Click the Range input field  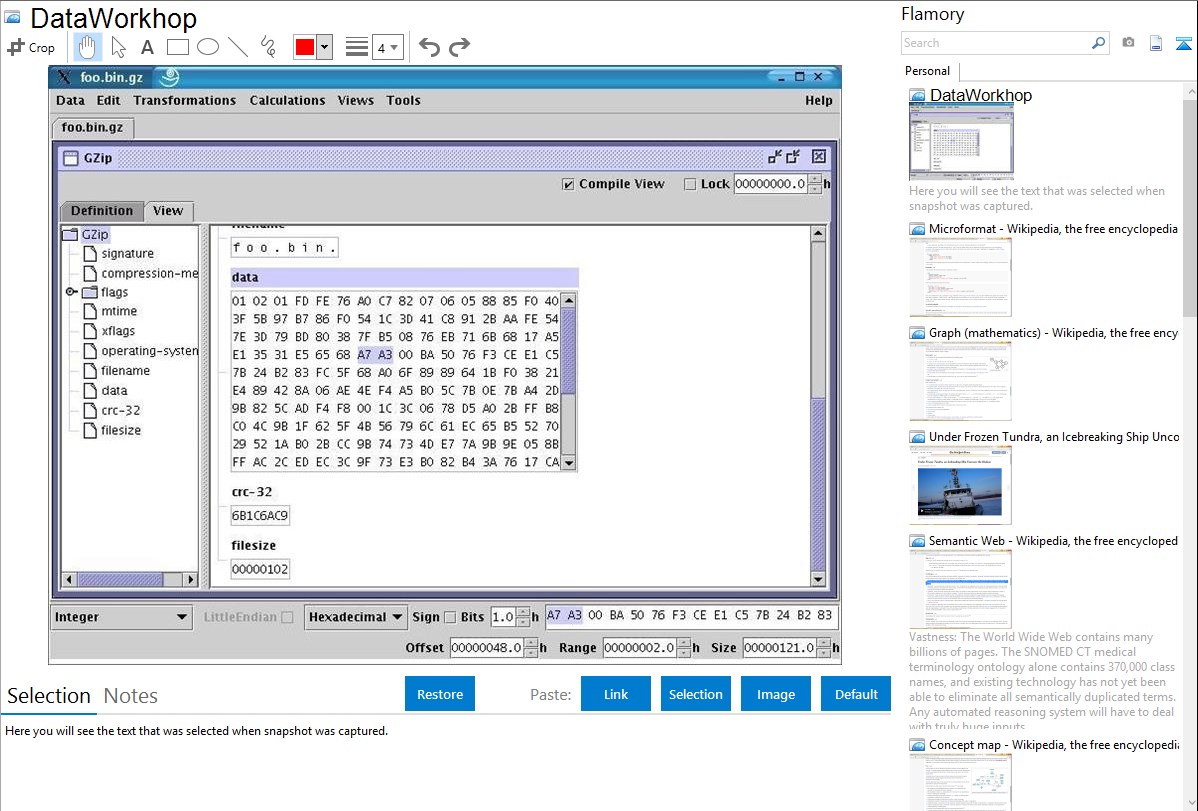pos(639,648)
